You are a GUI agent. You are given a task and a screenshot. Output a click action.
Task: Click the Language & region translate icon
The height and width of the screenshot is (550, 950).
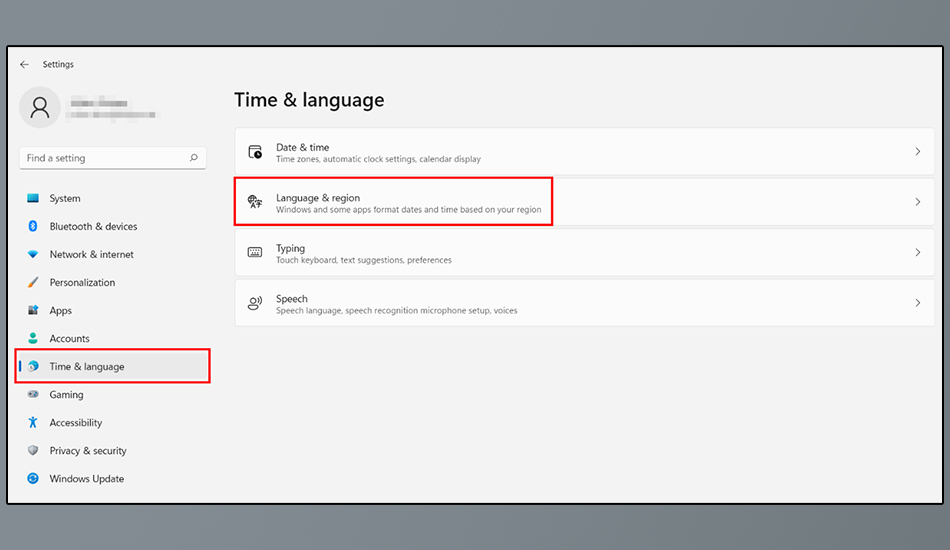point(255,202)
